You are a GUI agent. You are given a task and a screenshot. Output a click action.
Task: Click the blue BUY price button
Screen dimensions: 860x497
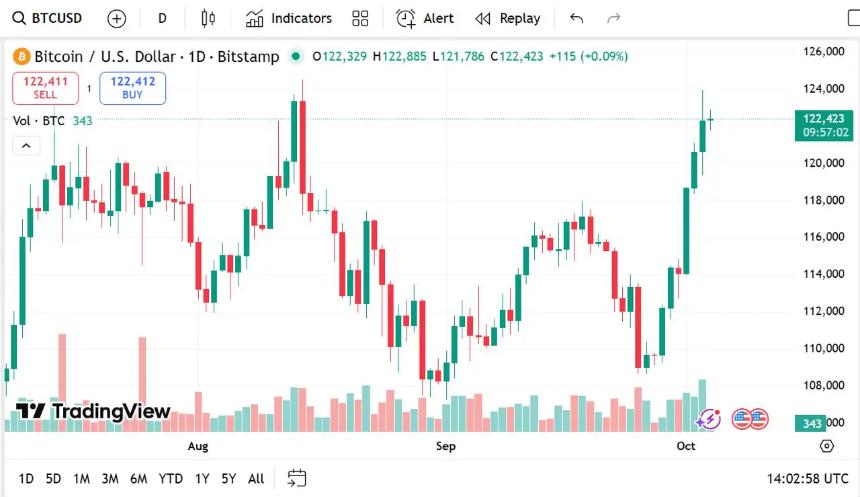pos(132,88)
